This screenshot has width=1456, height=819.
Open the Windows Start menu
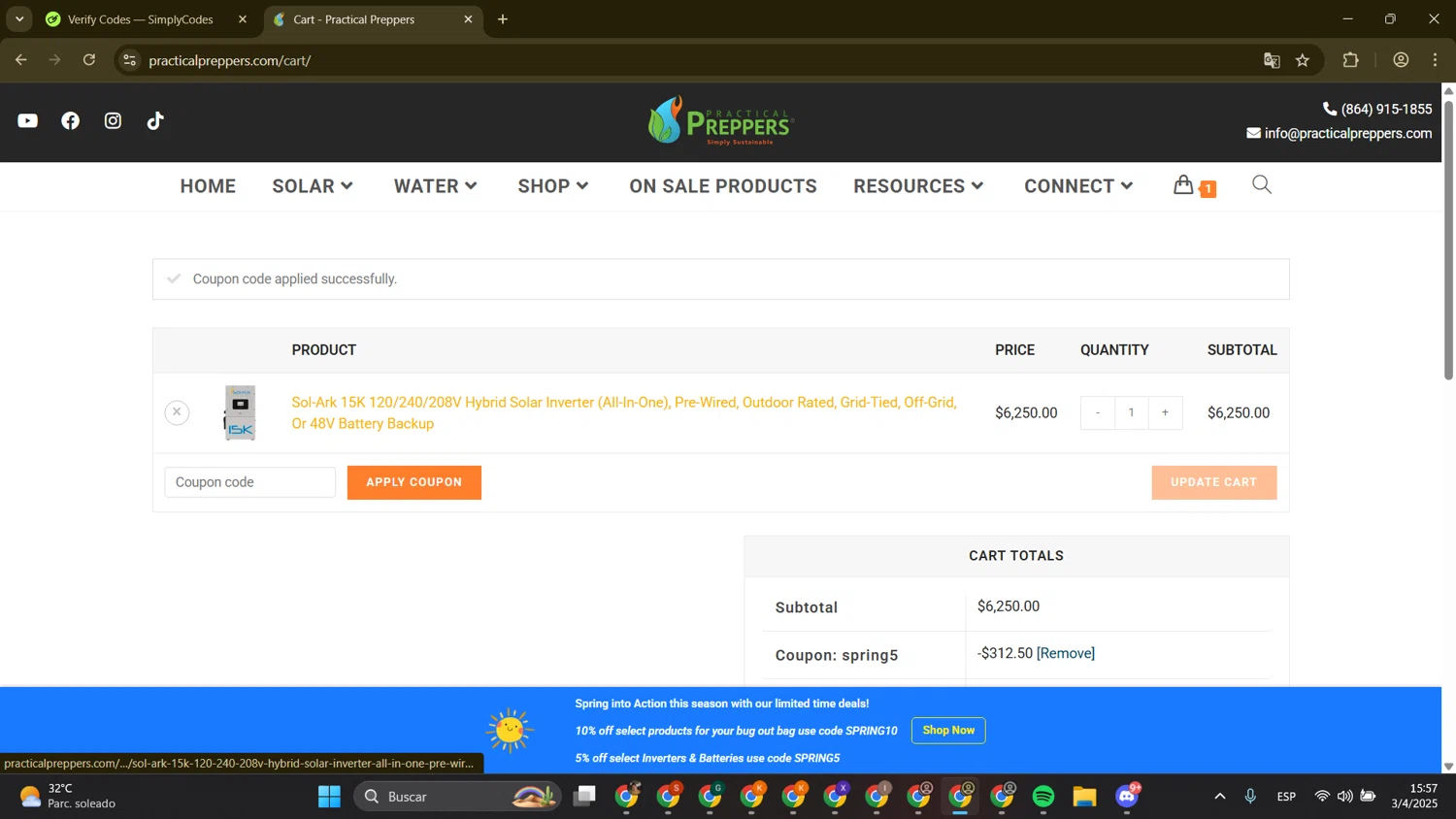(x=329, y=797)
